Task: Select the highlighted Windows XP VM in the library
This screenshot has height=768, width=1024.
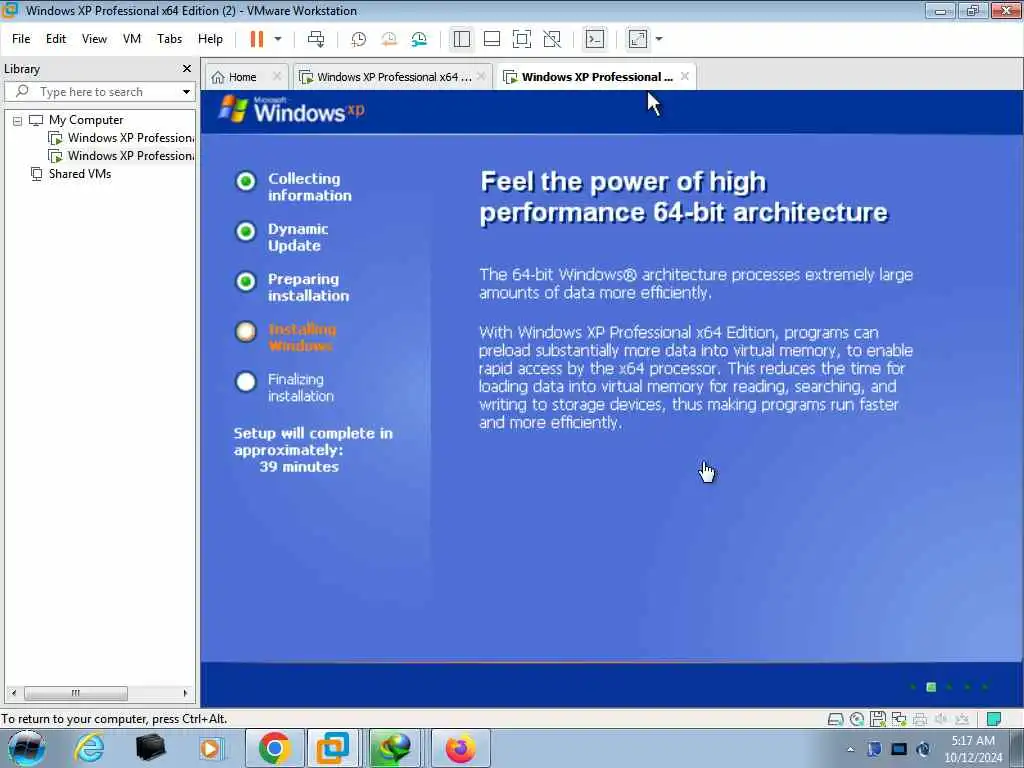Action: [121, 156]
